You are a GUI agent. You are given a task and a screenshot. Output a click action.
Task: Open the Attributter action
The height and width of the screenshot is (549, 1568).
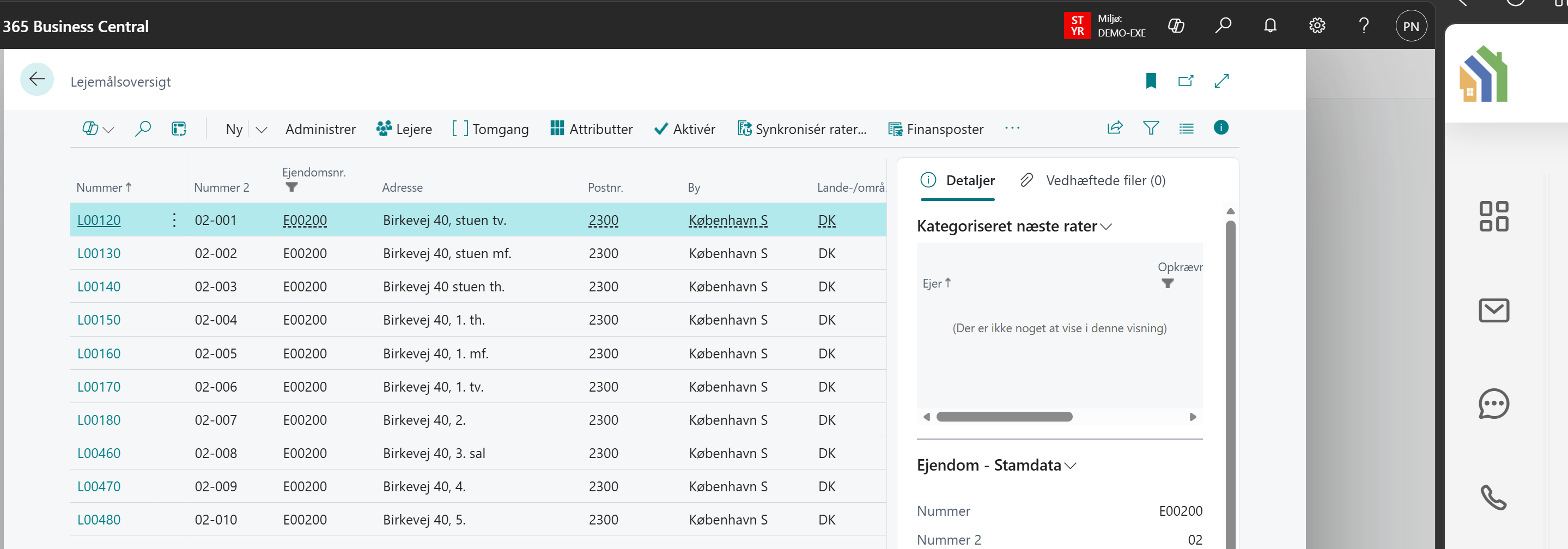tap(591, 129)
